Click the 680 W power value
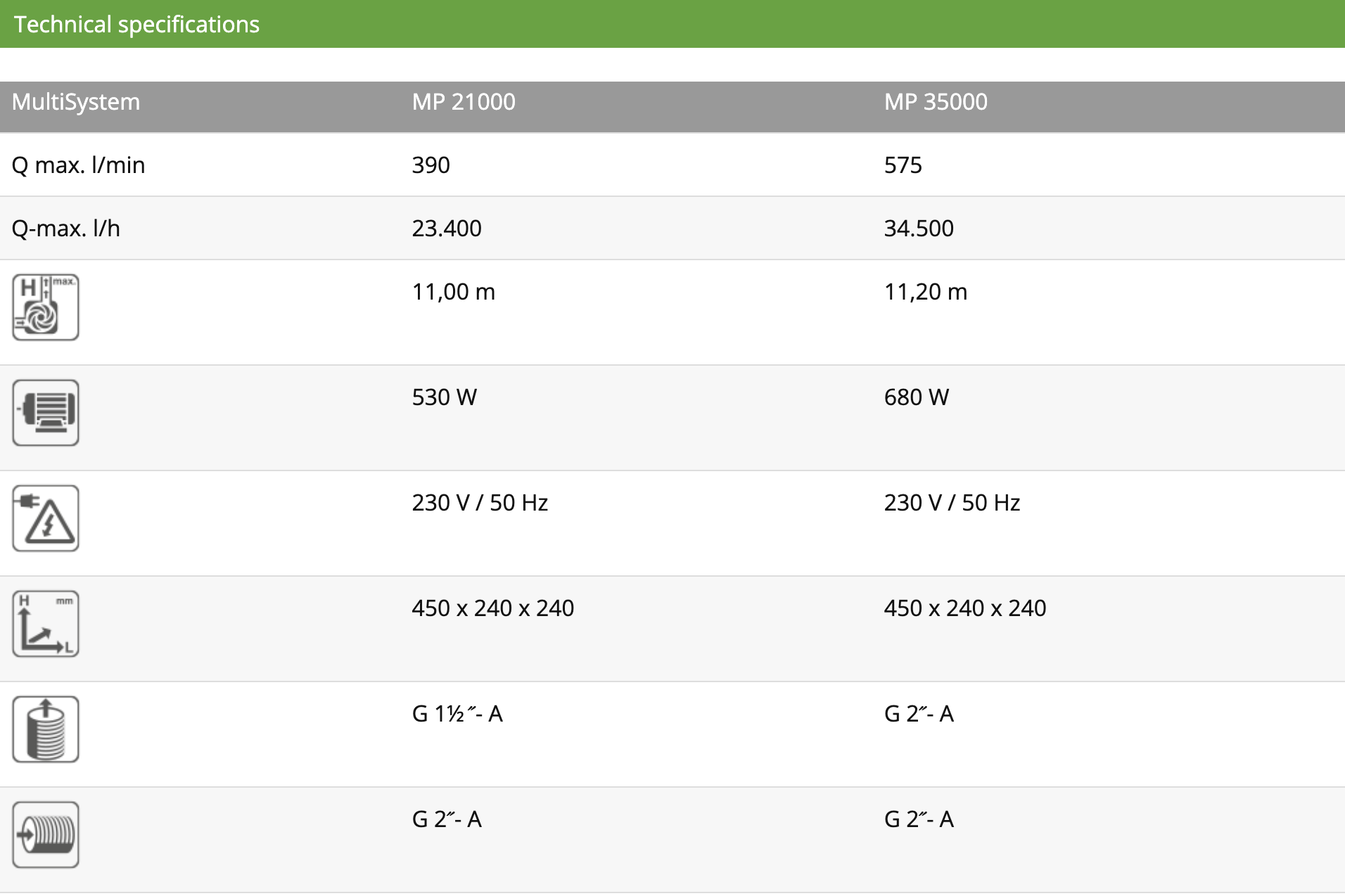Screen dimensions: 1345x896 (917, 397)
